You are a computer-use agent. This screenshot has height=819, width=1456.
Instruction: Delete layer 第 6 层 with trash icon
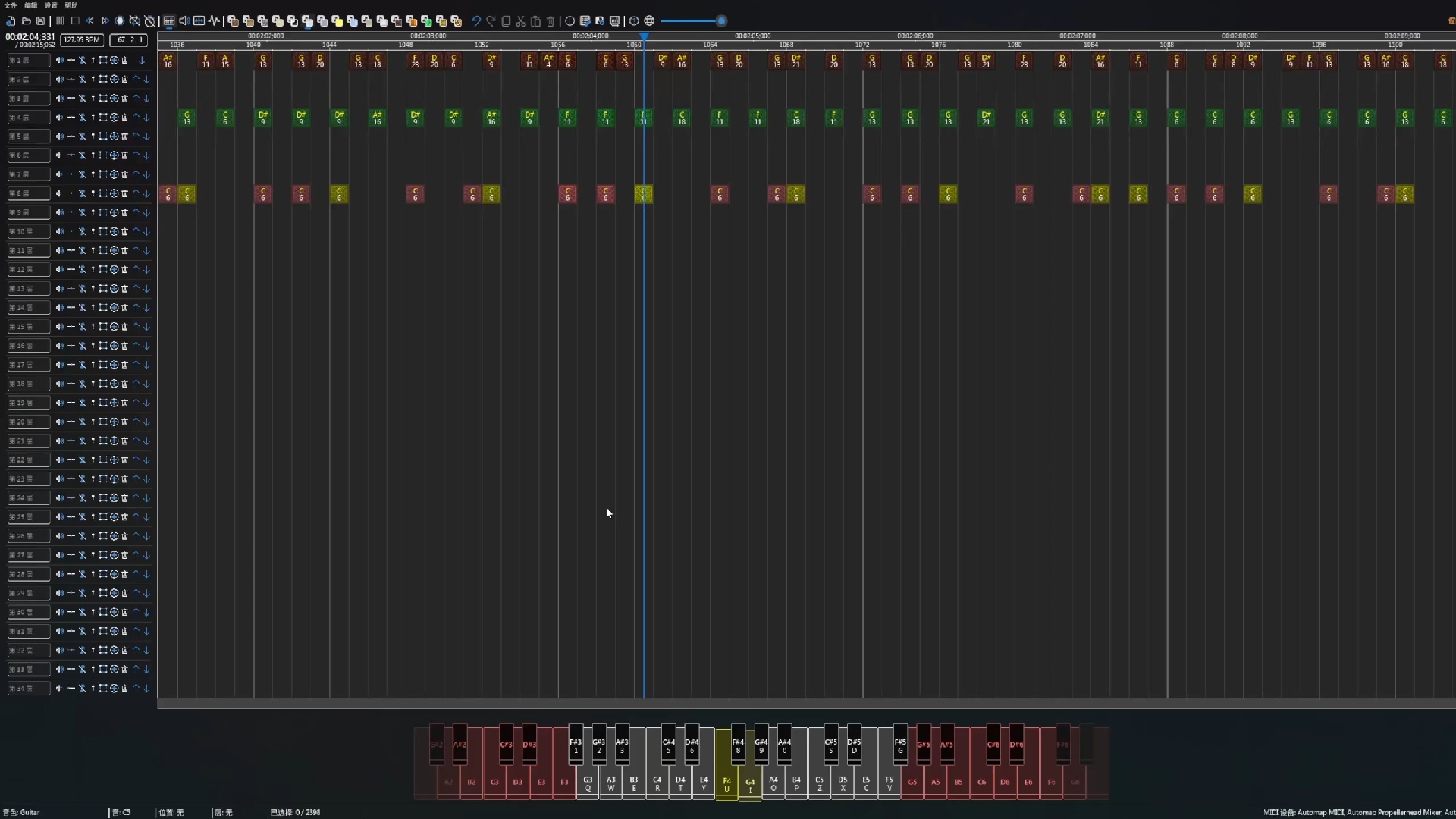point(125,155)
